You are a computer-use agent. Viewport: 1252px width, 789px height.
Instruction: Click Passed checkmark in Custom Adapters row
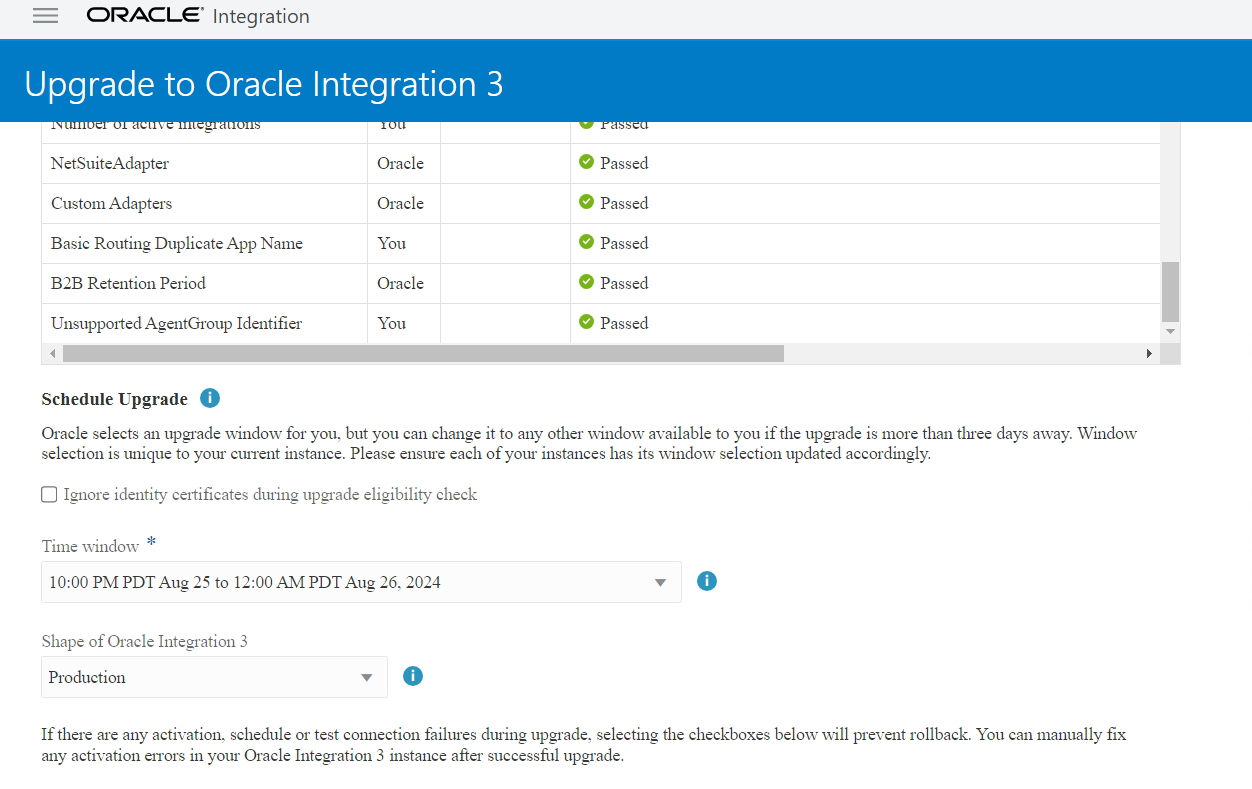tap(587, 202)
